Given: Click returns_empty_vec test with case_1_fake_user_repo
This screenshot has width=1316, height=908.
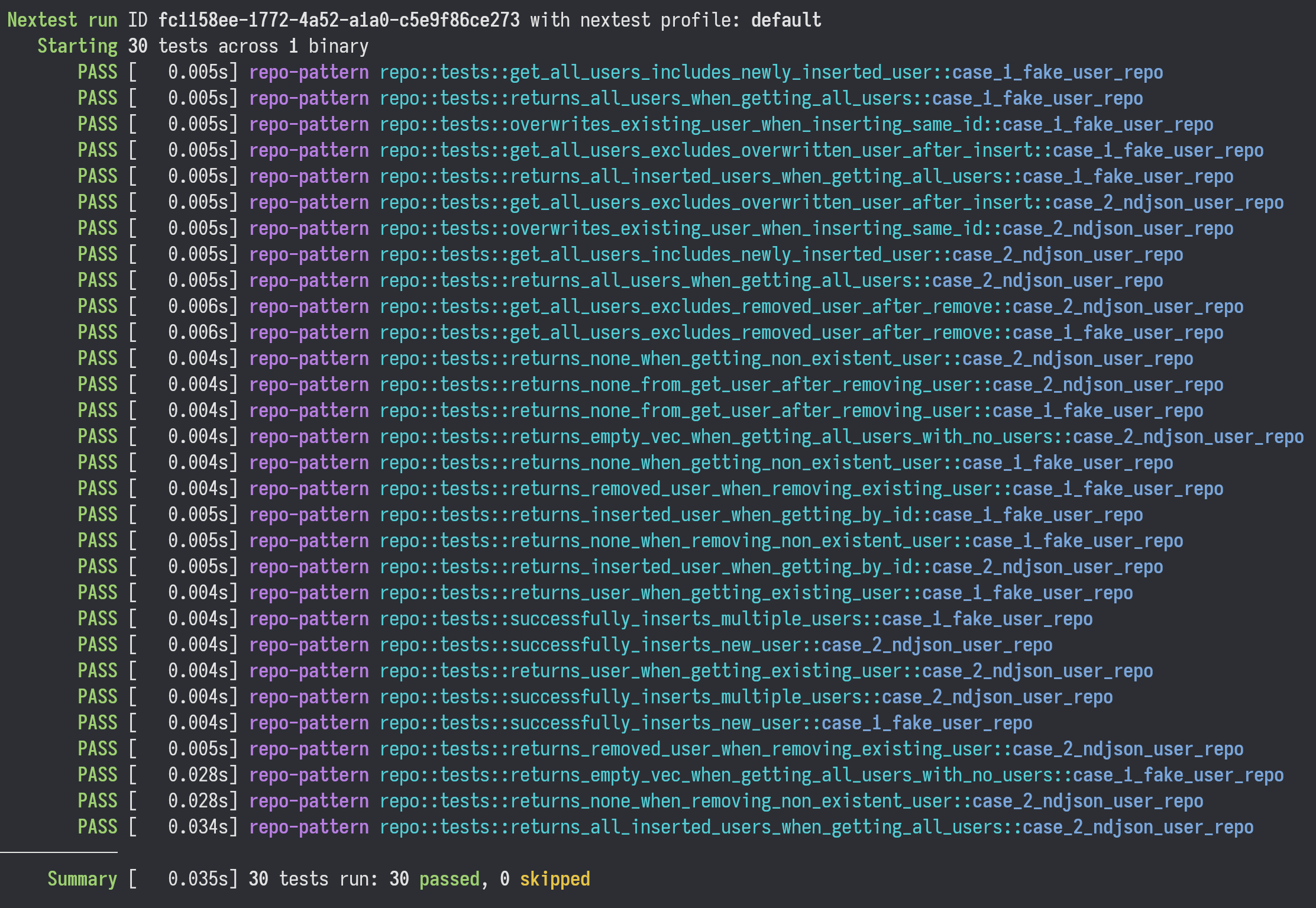Looking at the screenshot, I should [x=831, y=775].
